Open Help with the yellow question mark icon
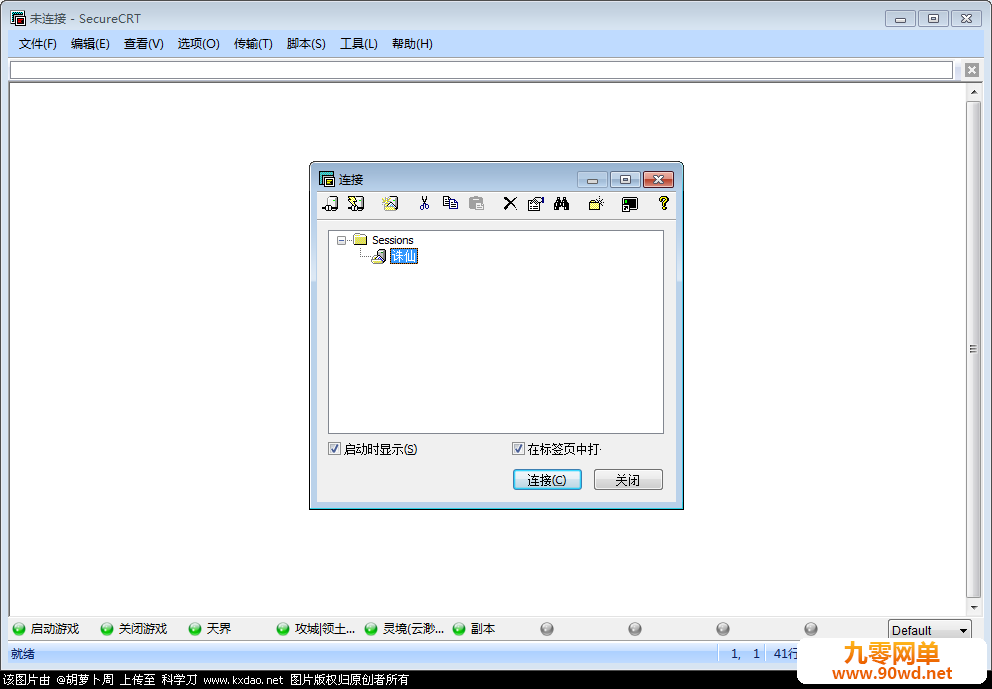992x689 pixels. click(663, 203)
